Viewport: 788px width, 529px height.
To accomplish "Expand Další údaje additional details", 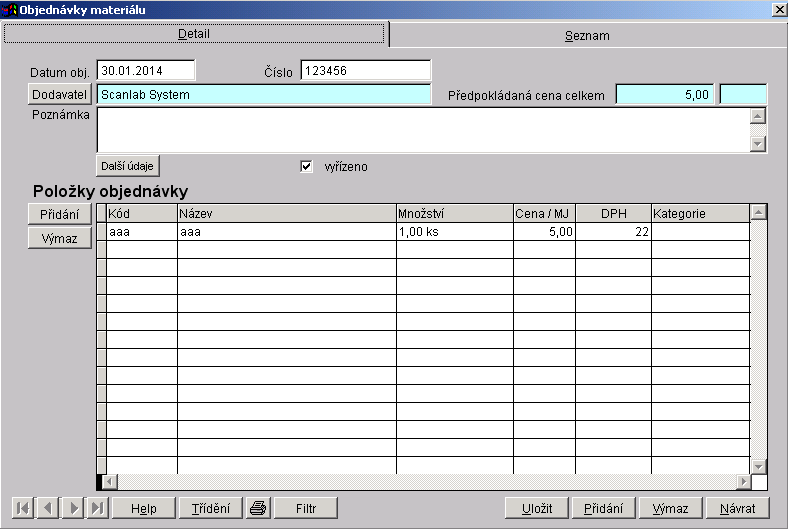I will [128, 165].
